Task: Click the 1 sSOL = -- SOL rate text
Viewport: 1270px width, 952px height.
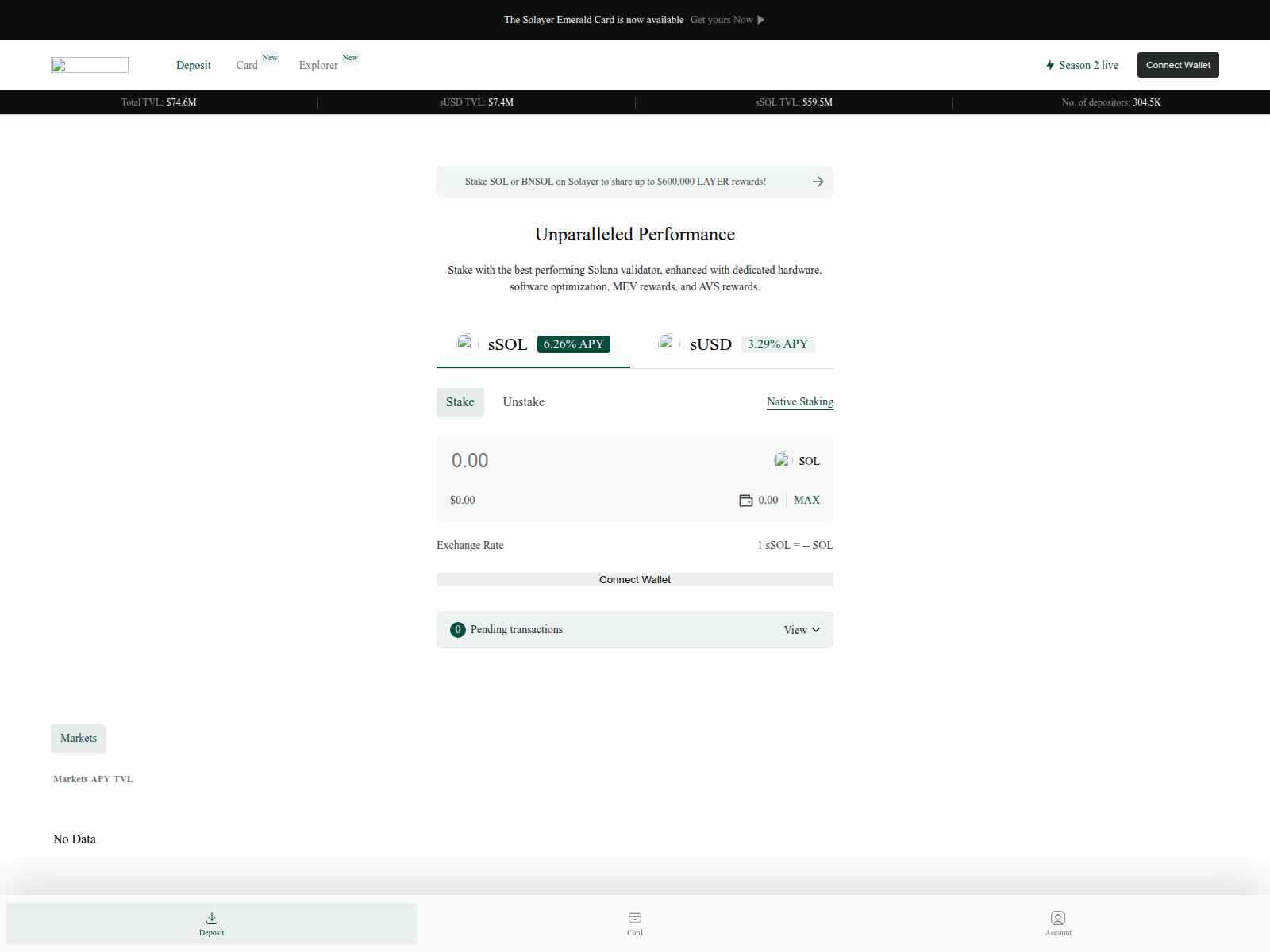Action: point(795,545)
